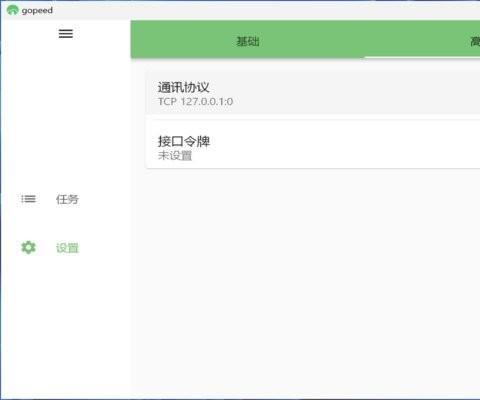Click the white indicator line under 高级 tab
The height and width of the screenshot is (400, 480).
pyautogui.click(x=422, y=57)
